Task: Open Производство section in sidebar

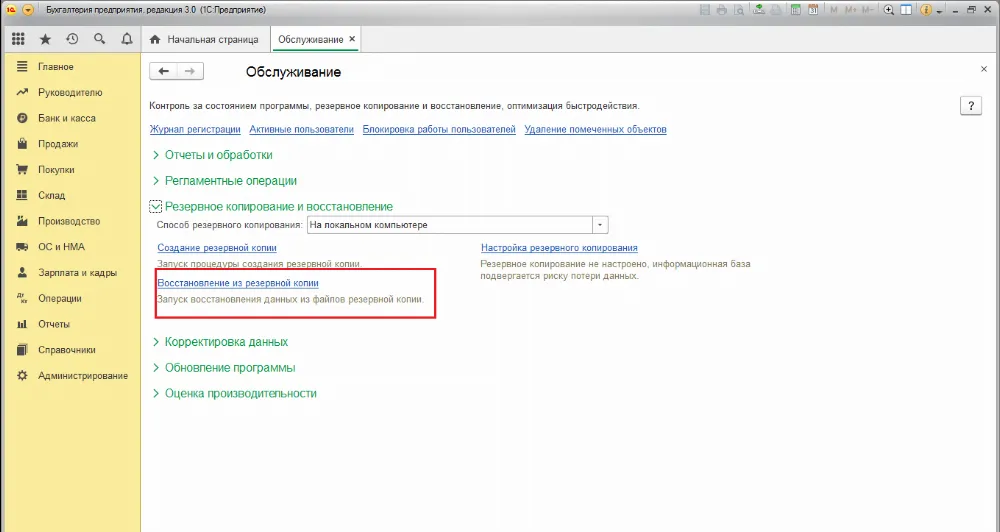Action: (70, 221)
